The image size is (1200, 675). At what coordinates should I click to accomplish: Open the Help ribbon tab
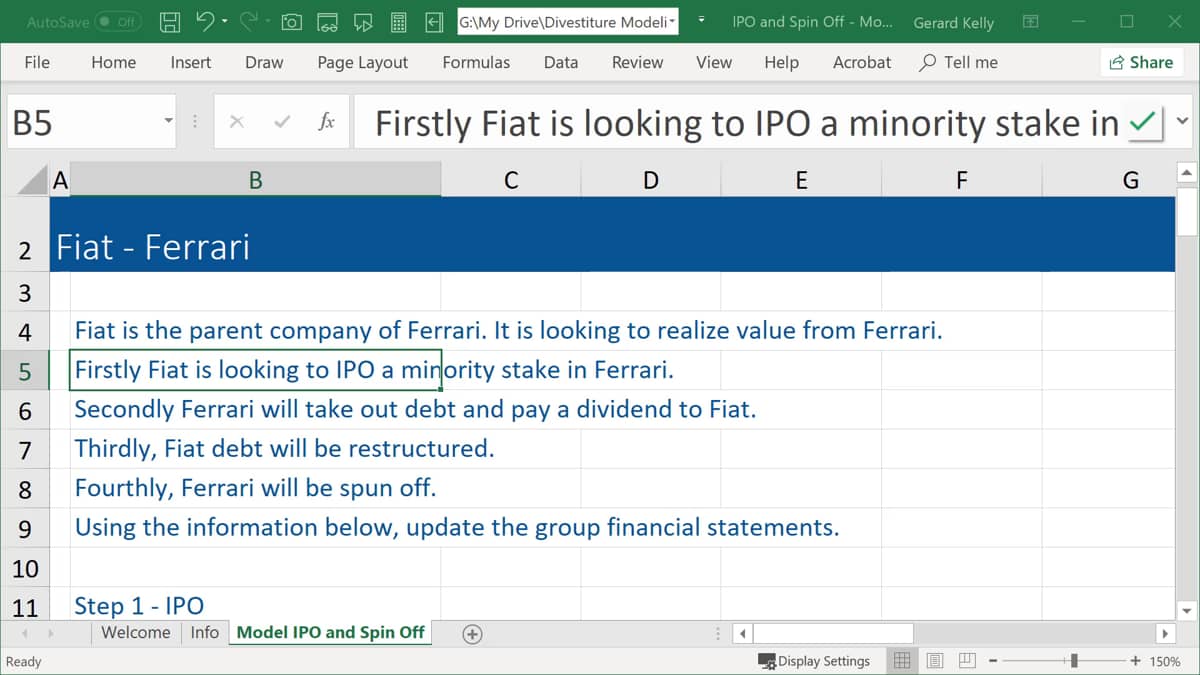point(781,62)
